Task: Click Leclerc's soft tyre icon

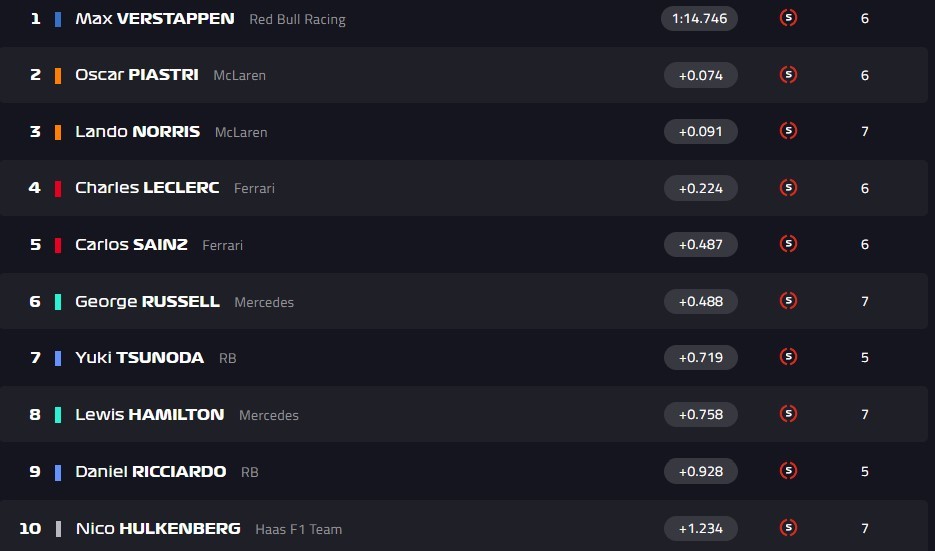Action: pyautogui.click(x=788, y=188)
